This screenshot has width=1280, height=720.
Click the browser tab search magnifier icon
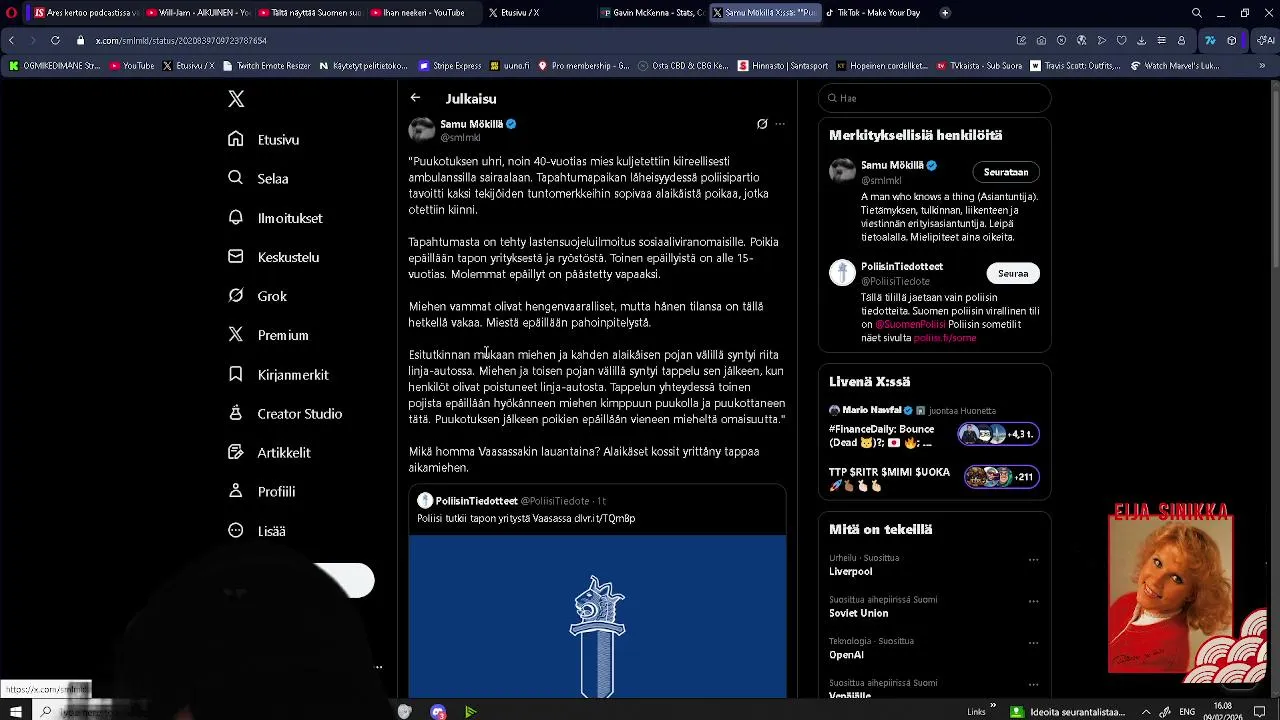tap(1197, 13)
